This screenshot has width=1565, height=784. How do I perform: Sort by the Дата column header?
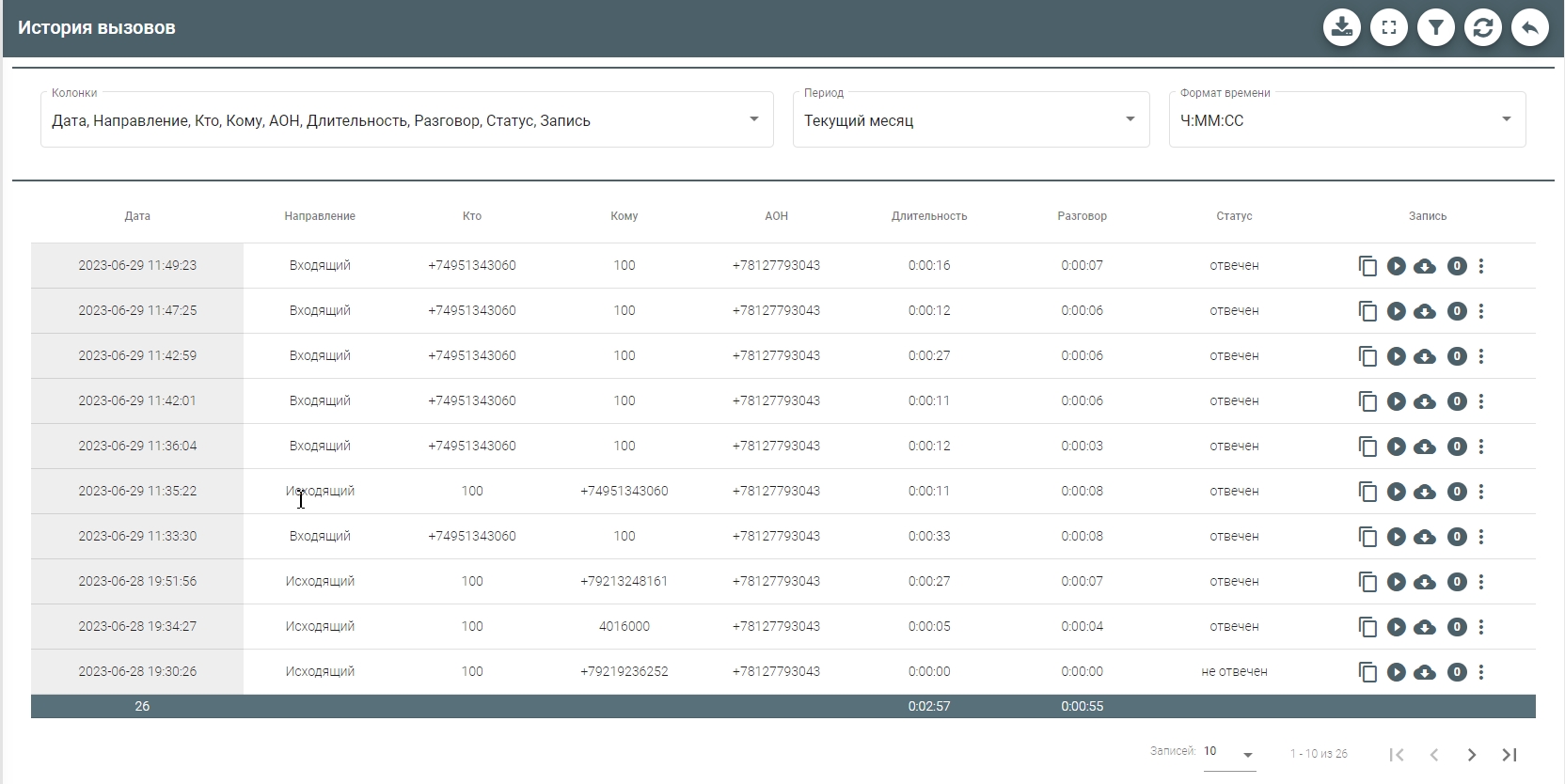coord(137,216)
